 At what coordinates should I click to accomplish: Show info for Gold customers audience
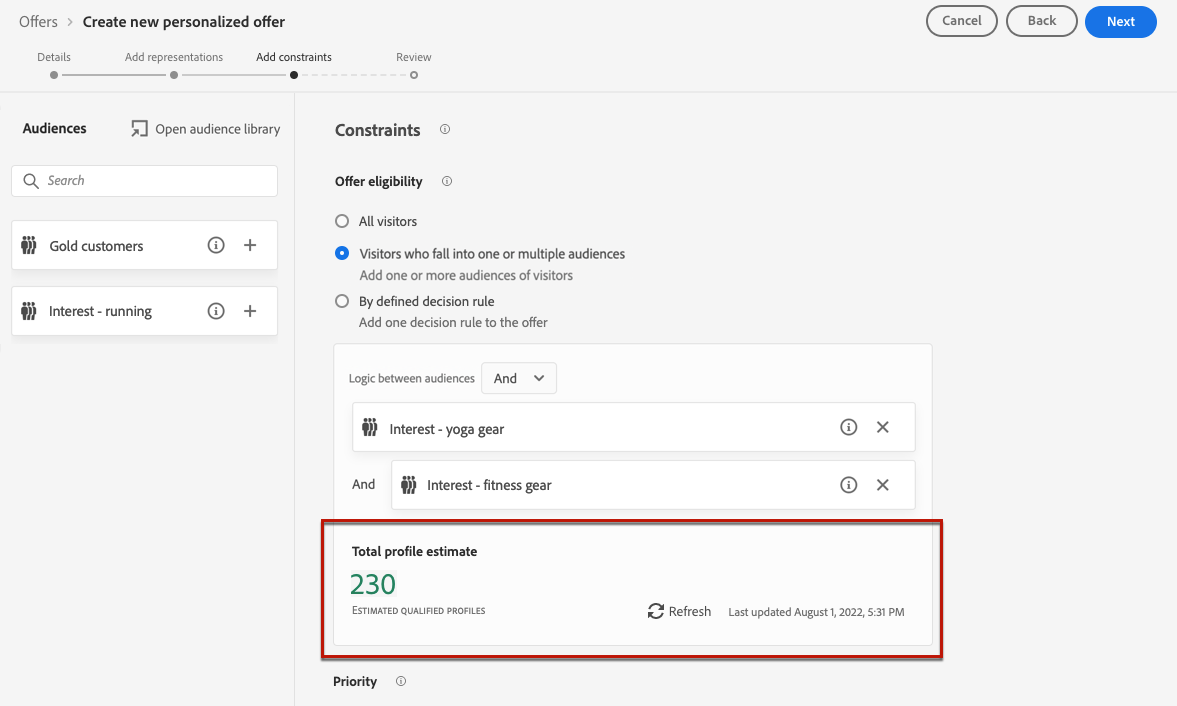coord(216,246)
